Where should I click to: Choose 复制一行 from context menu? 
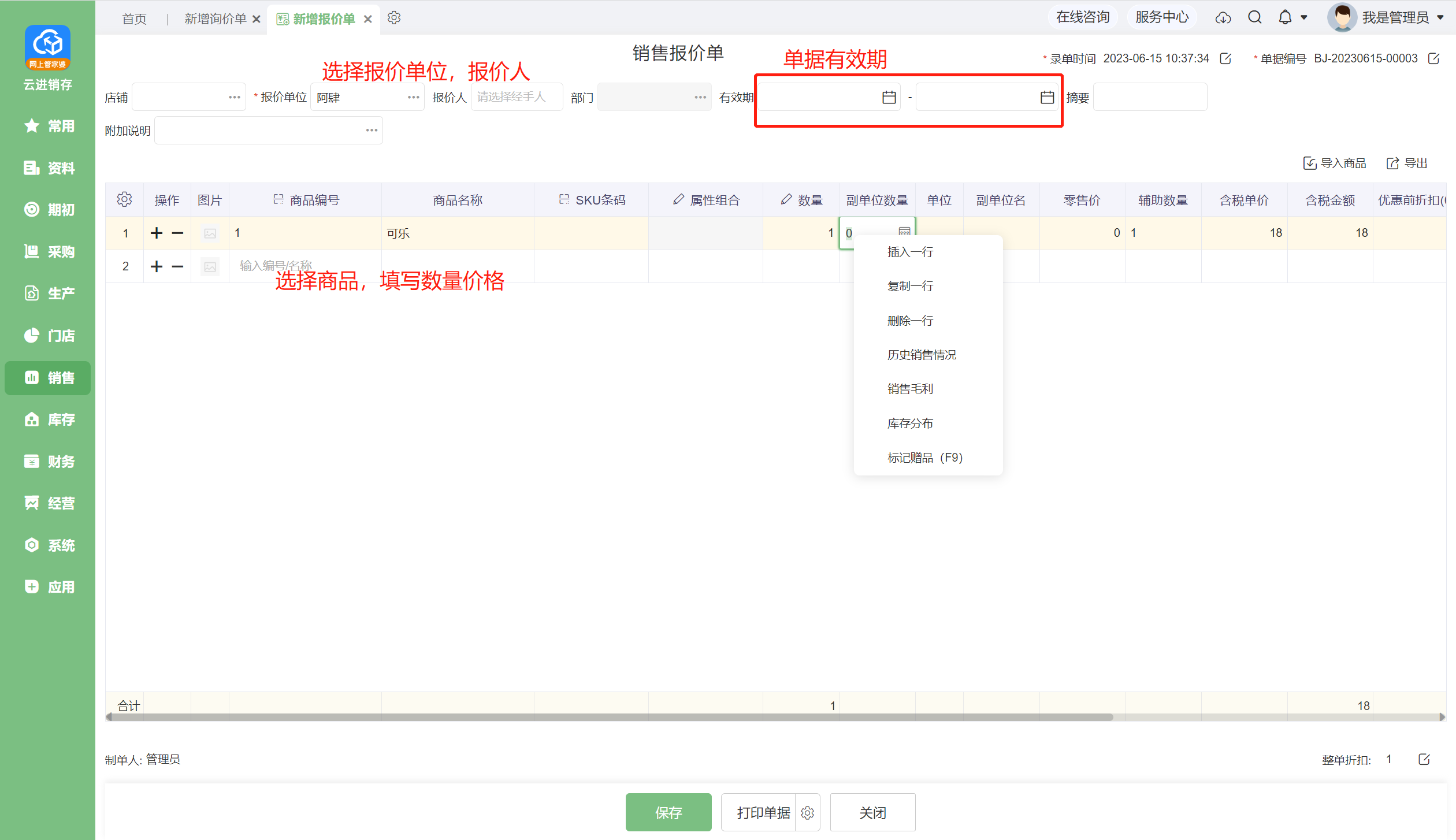click(x=910, y=286)
